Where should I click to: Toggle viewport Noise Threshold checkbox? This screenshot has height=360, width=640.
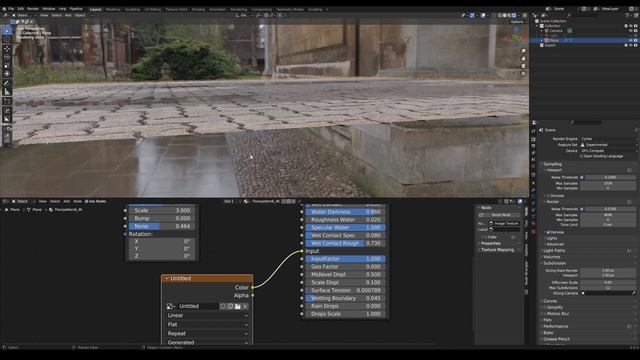[582, 178]
